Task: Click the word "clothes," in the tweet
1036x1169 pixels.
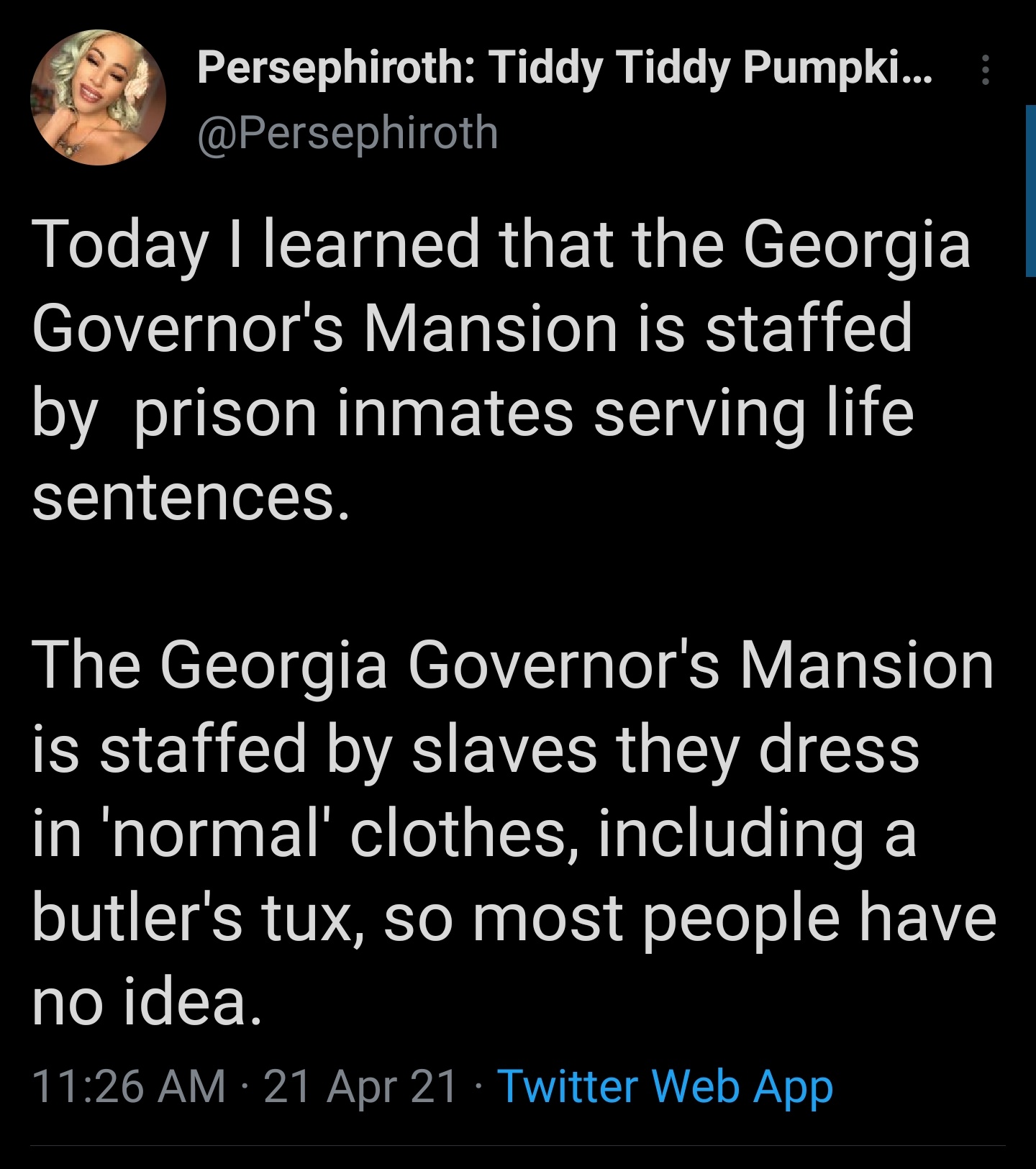Action: click(x=466, y=834)
